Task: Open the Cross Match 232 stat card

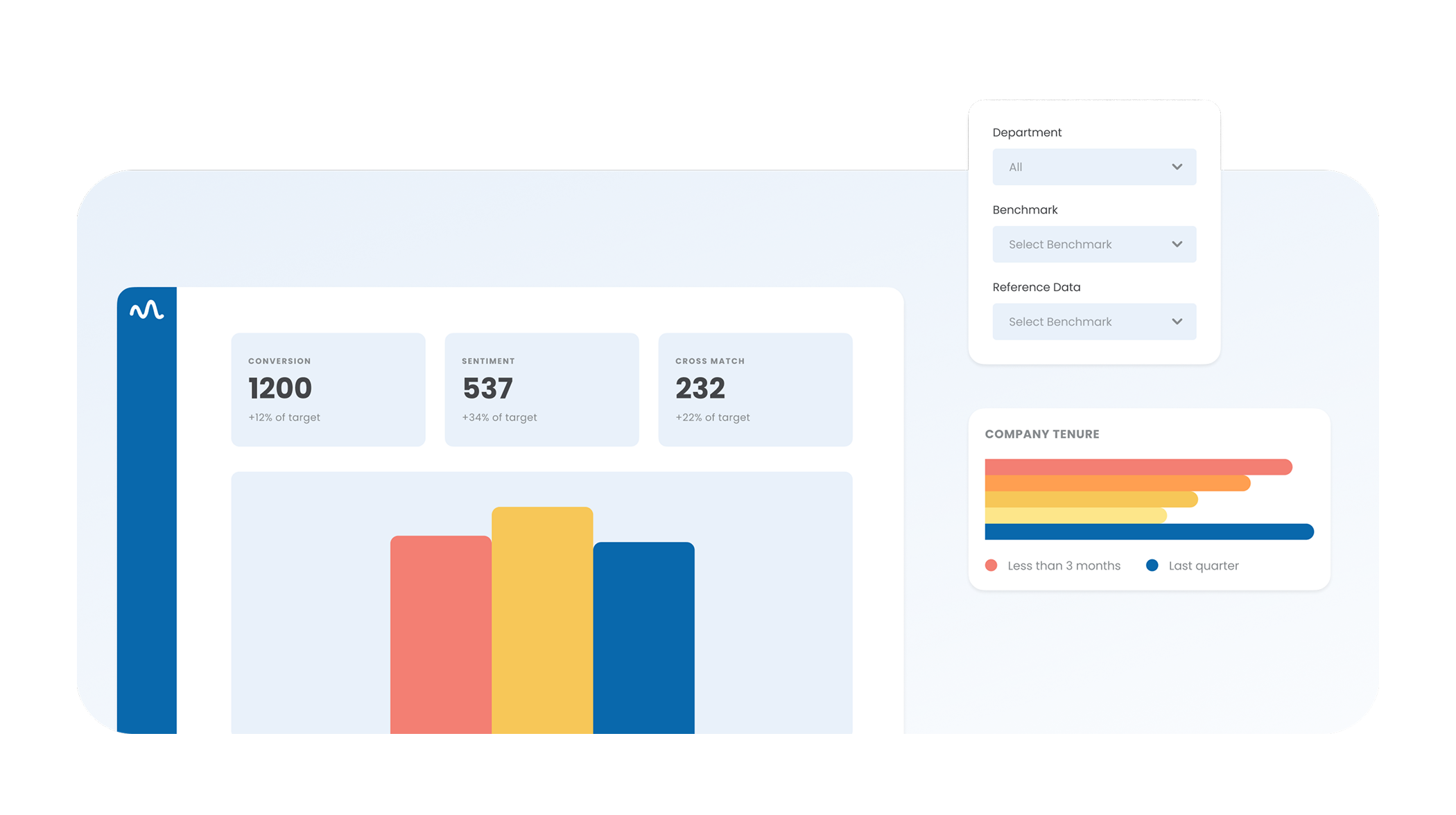Action: click(x=755, y=389)
